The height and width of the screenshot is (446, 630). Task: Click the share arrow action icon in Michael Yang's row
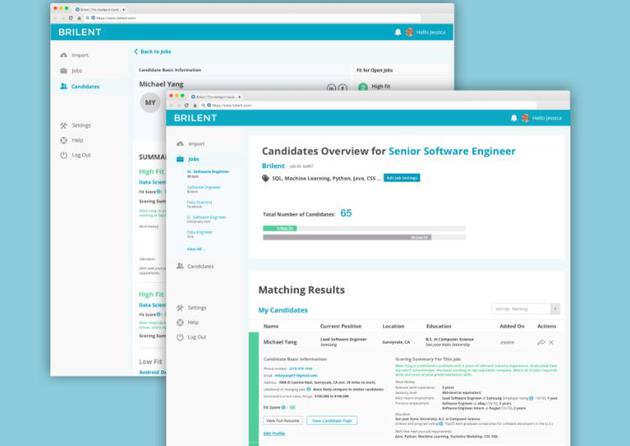tap(541, 342)
